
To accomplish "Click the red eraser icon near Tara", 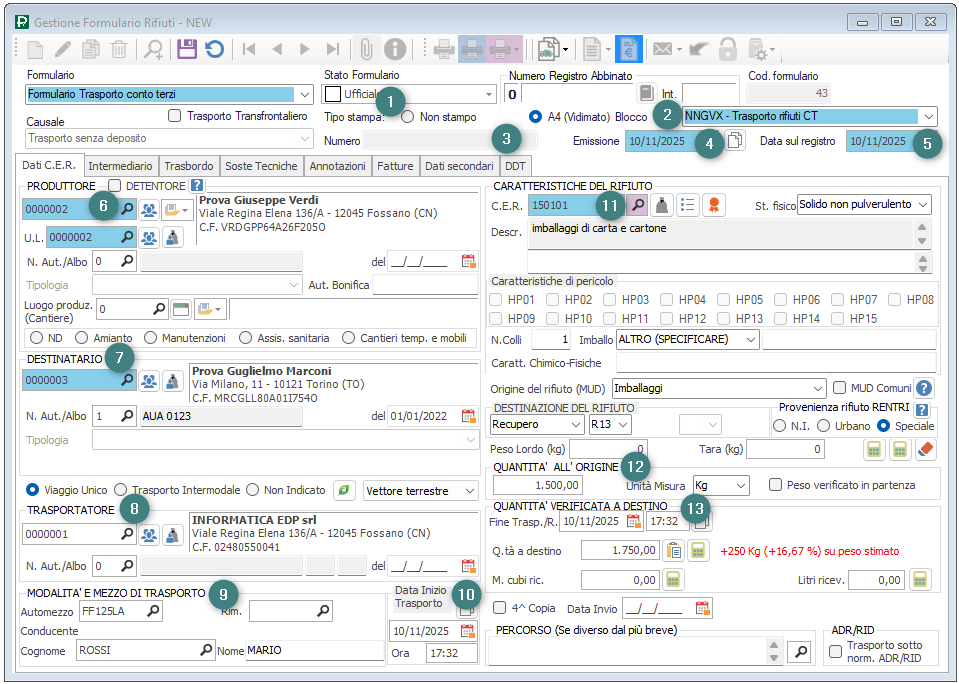I will (925, 450).
